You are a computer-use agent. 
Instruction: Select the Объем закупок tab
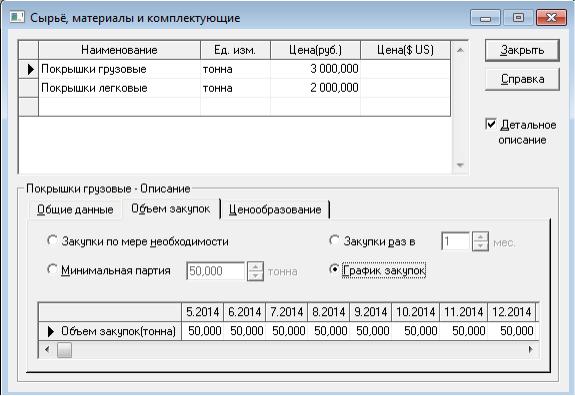point(171,209)
